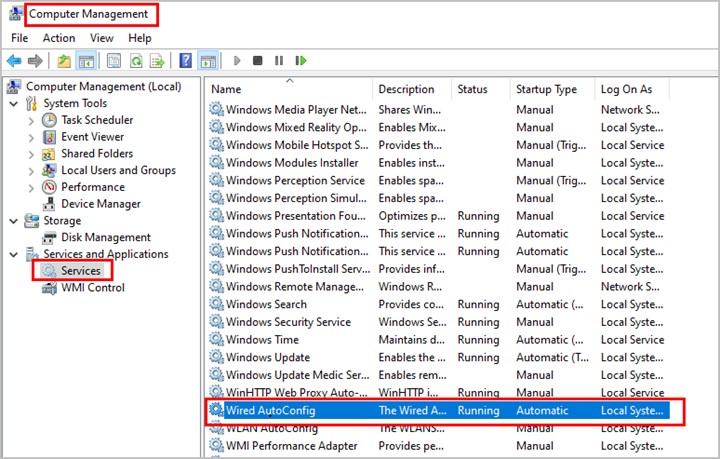720x459 pixels.
Task: Open the Action menu
Action: [x=59, y=38]
